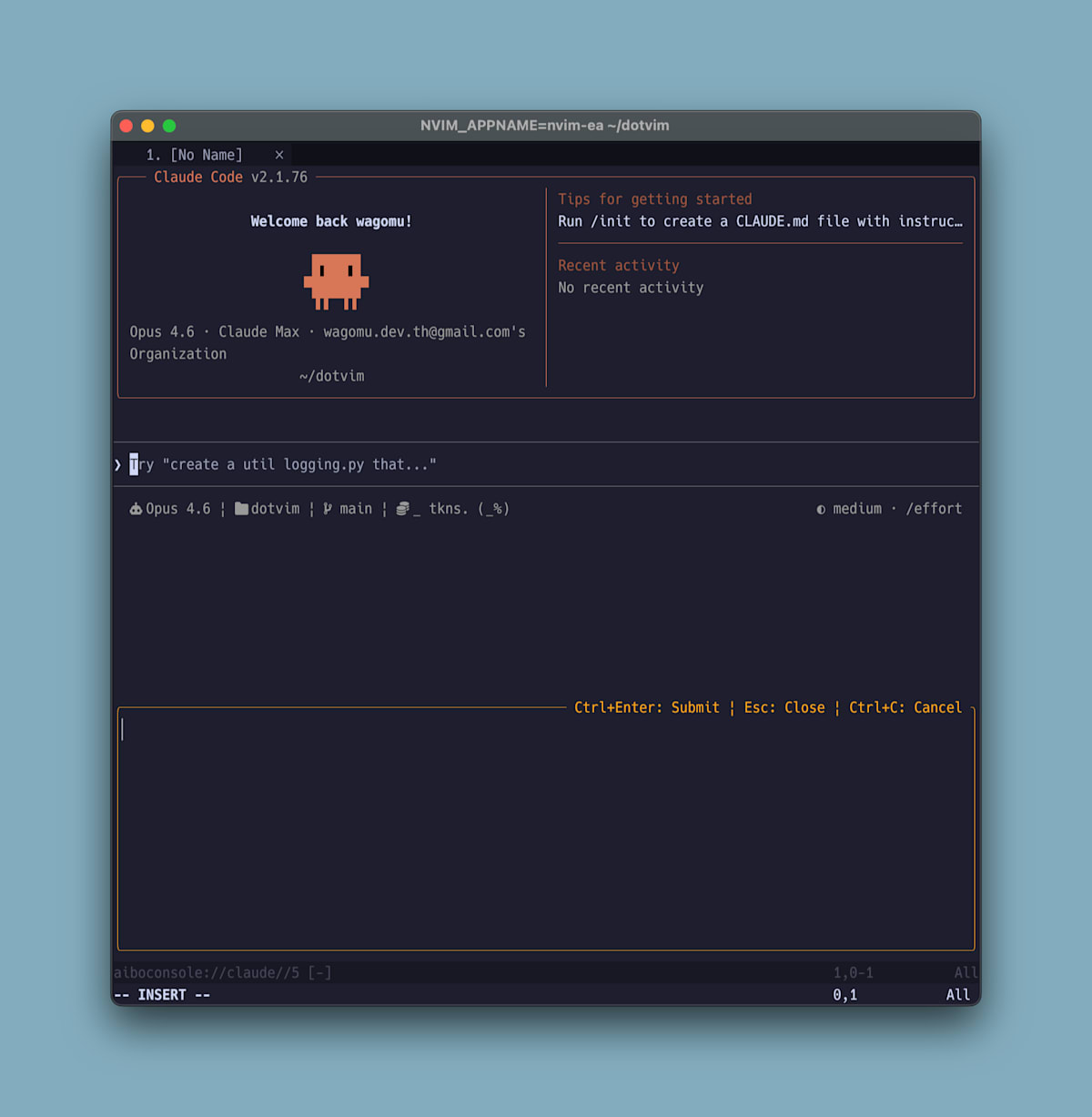This screenshot has width=1092, height=1117.
Task: Click the "Run /init to create a CLAUDE.md" tip
Action: click(x=760, y=221)
